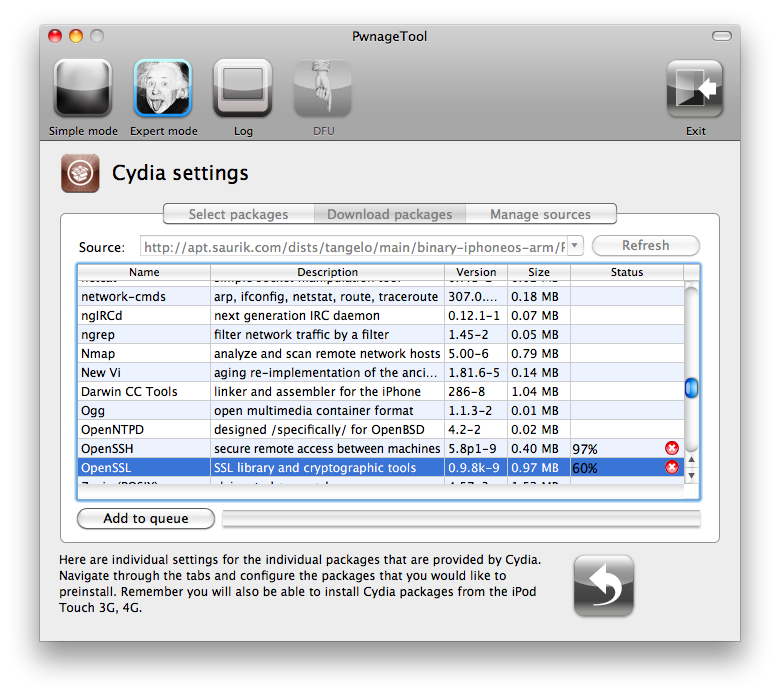
Task: Cancel the OpenSSH download
Action: [x=672, y=449]
